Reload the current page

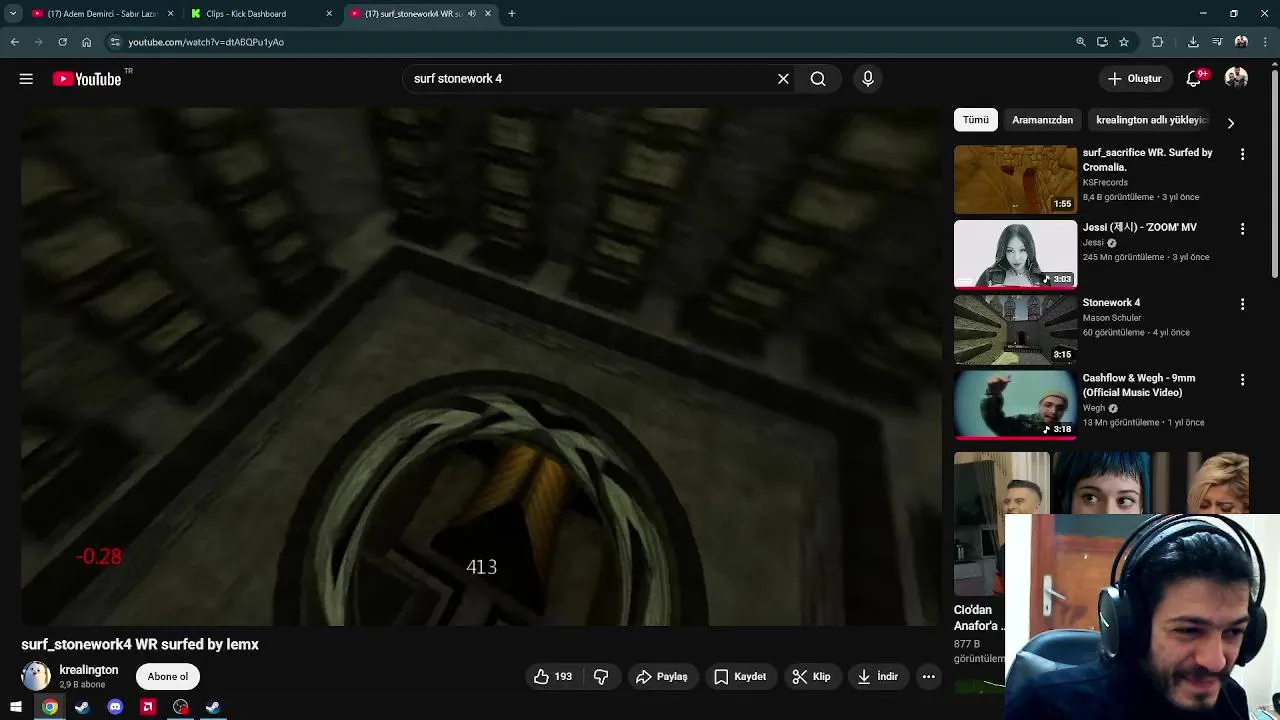coord(62,42)
